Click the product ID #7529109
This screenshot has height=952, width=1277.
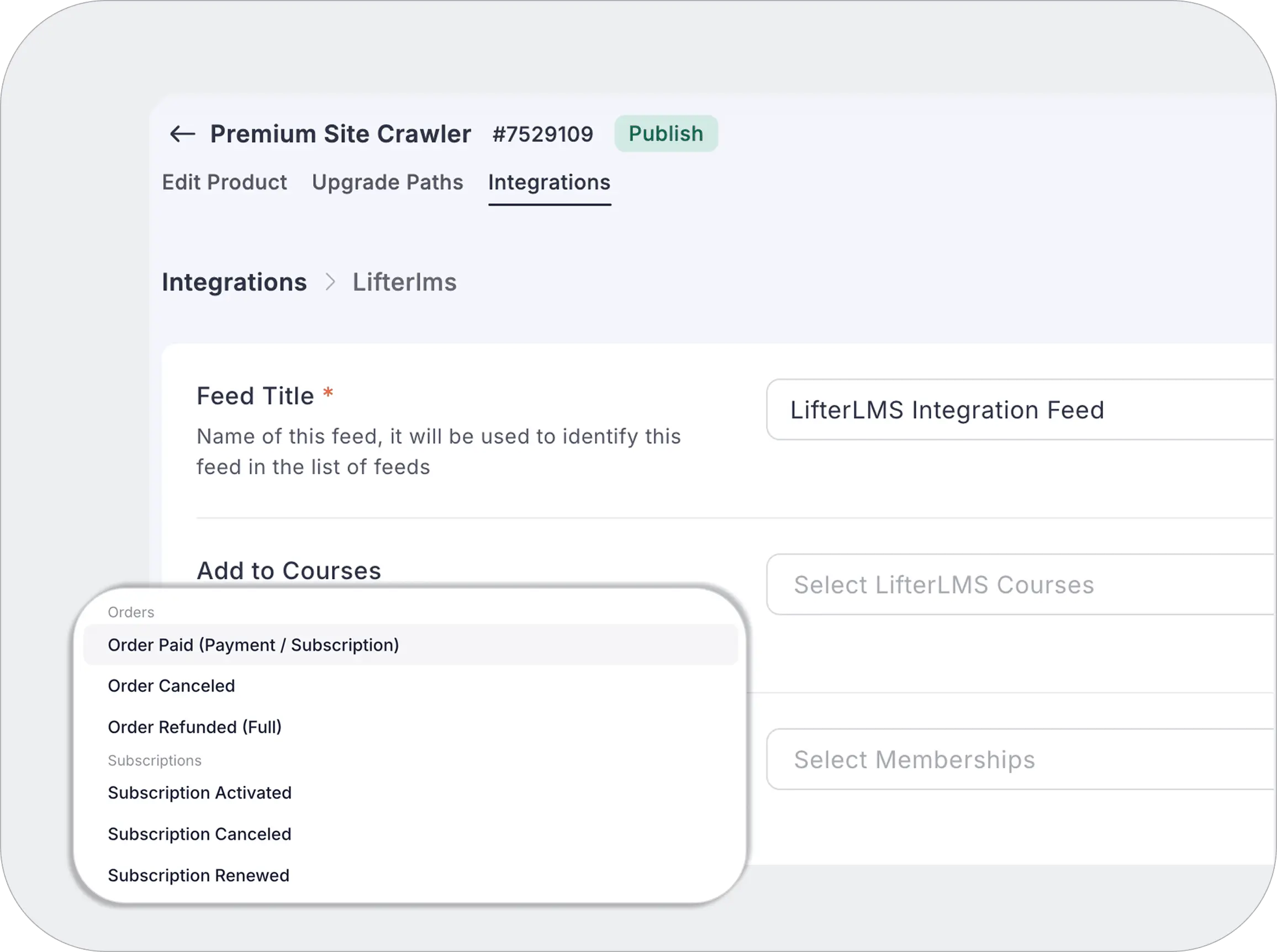[x=542, y=134]
